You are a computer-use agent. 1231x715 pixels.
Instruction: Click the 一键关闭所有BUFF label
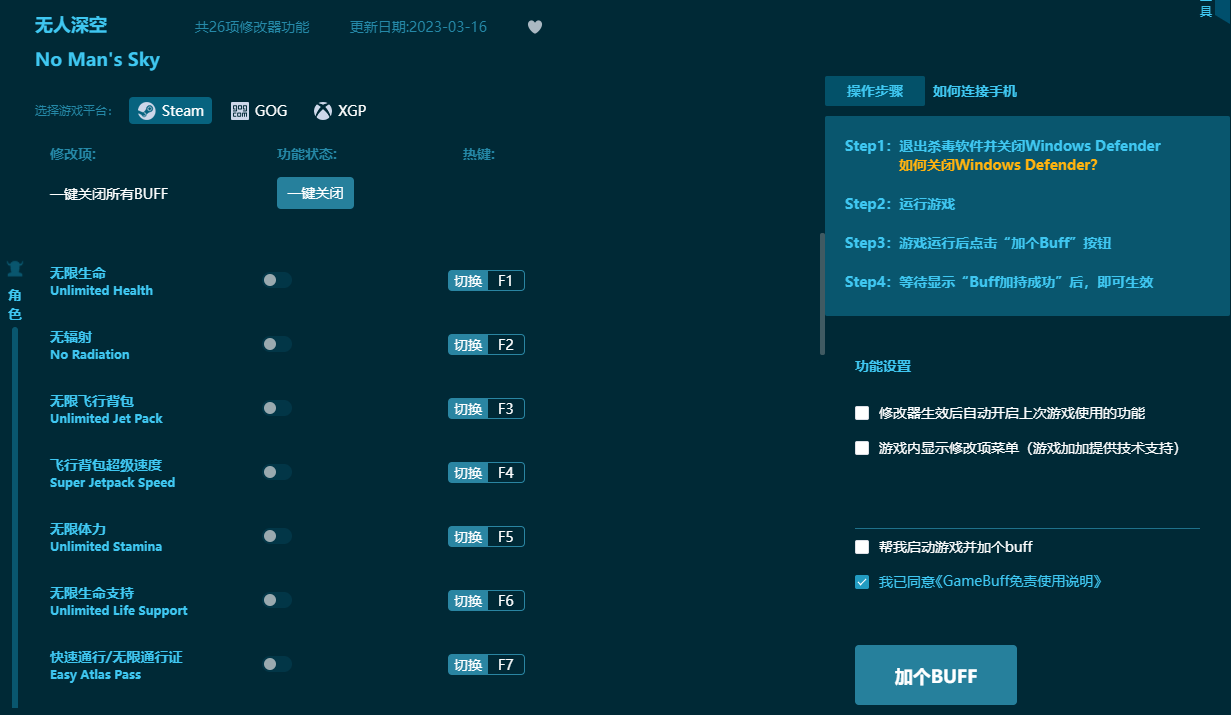click(109, 194)
